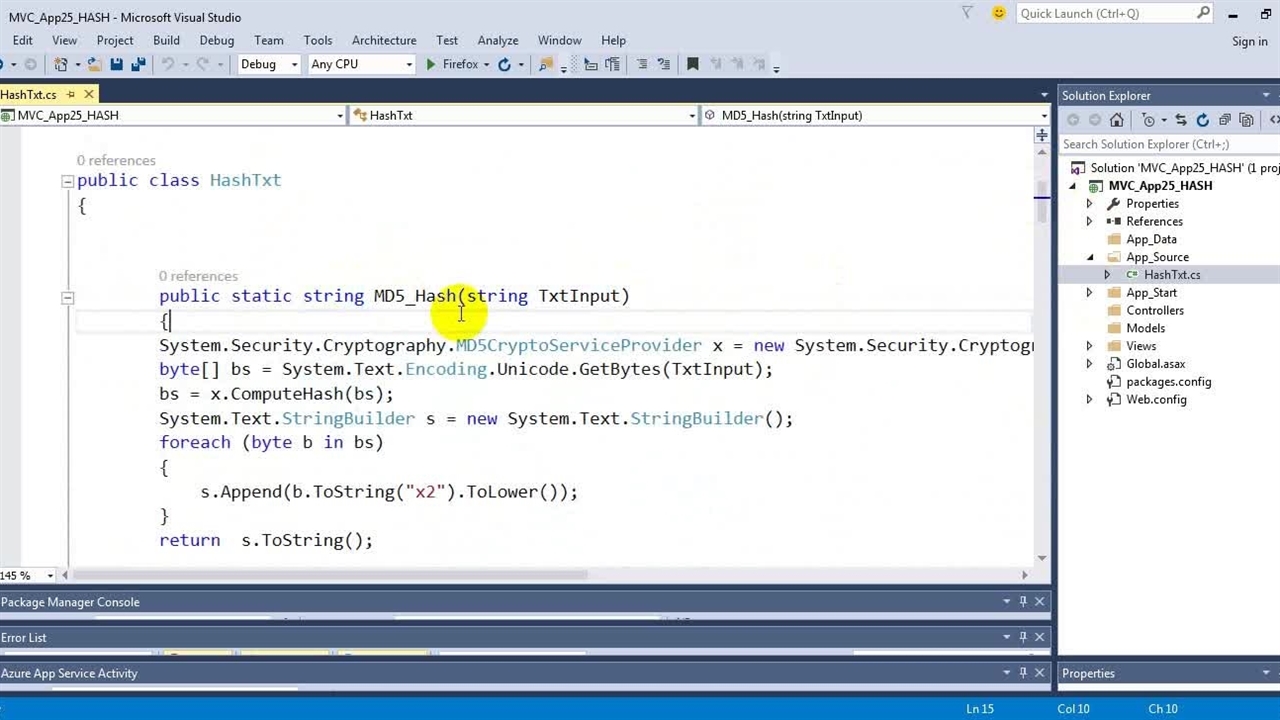
Task: Click the Home icon in Solution Explorer
Action: tap(1117, 120)
